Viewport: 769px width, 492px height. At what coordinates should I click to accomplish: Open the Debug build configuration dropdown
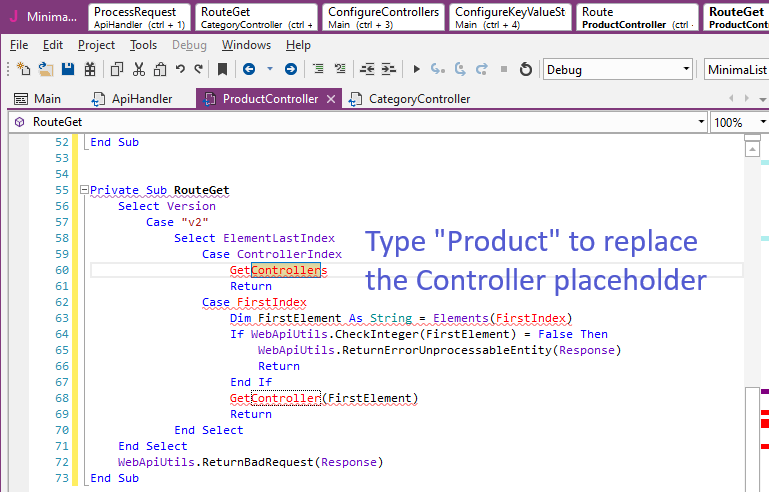[617, 69]
